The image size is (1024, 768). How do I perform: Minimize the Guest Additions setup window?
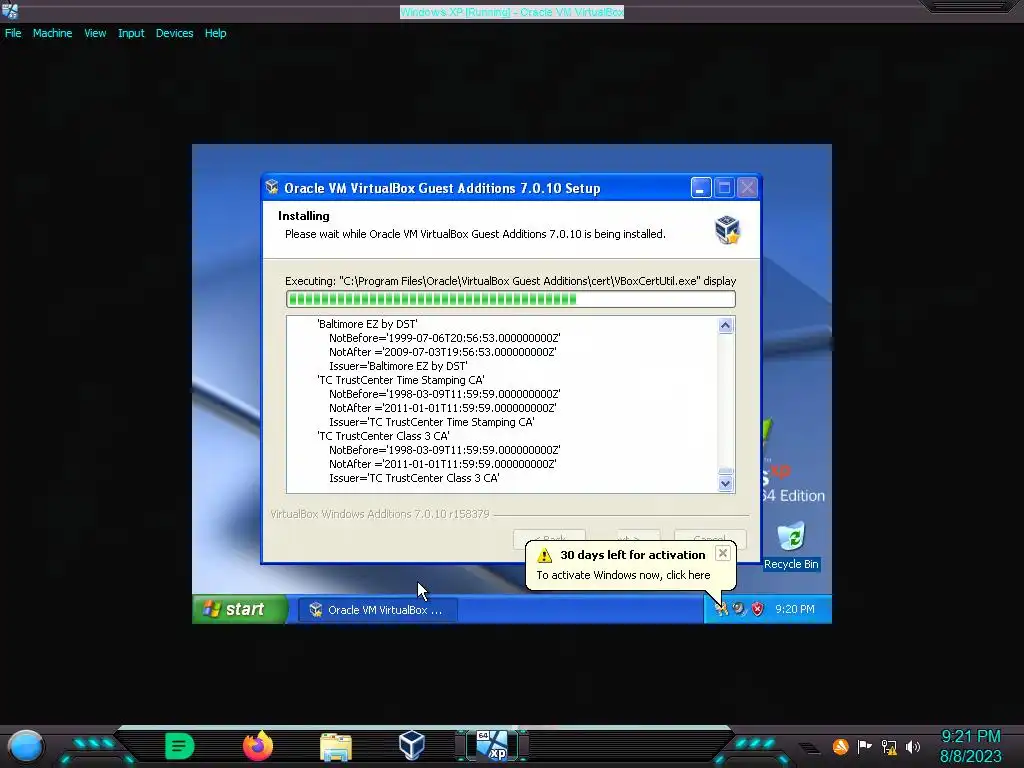pyautogui.click(x=701, y=188)
